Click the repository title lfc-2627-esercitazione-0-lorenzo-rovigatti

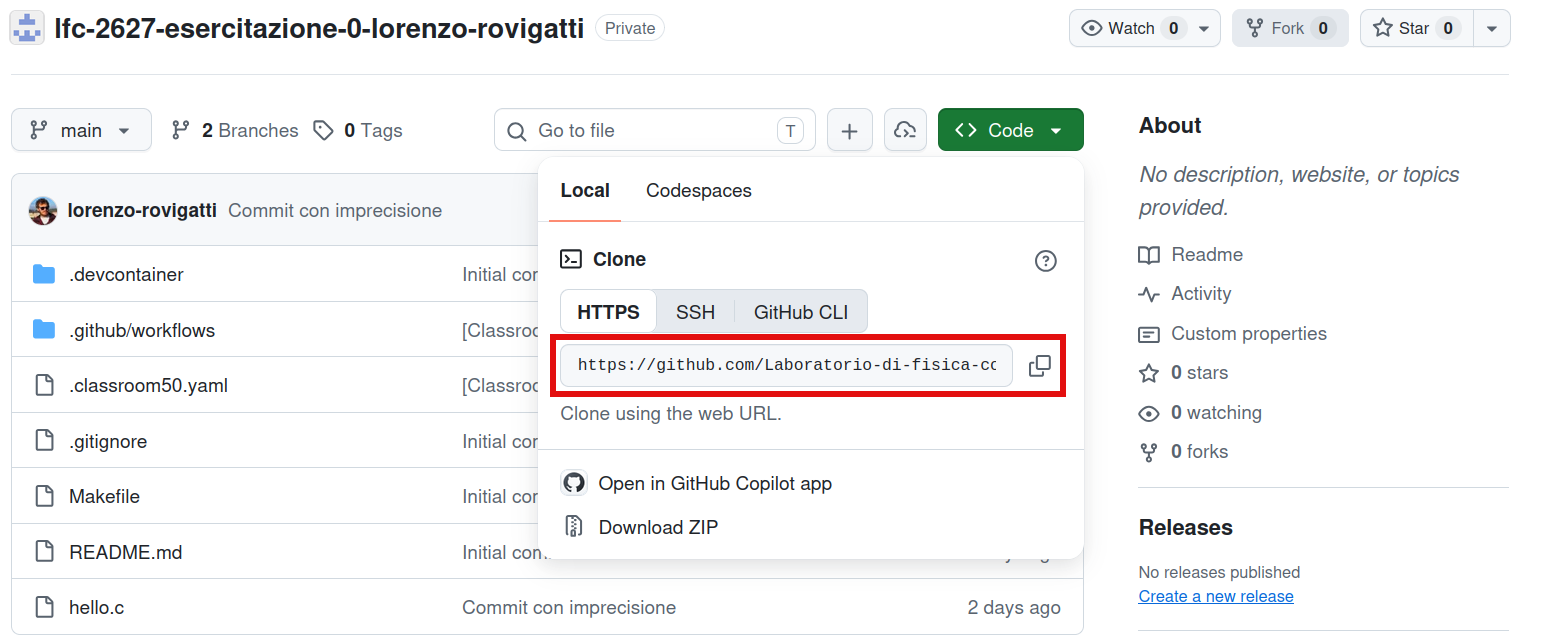coord(319,28)
